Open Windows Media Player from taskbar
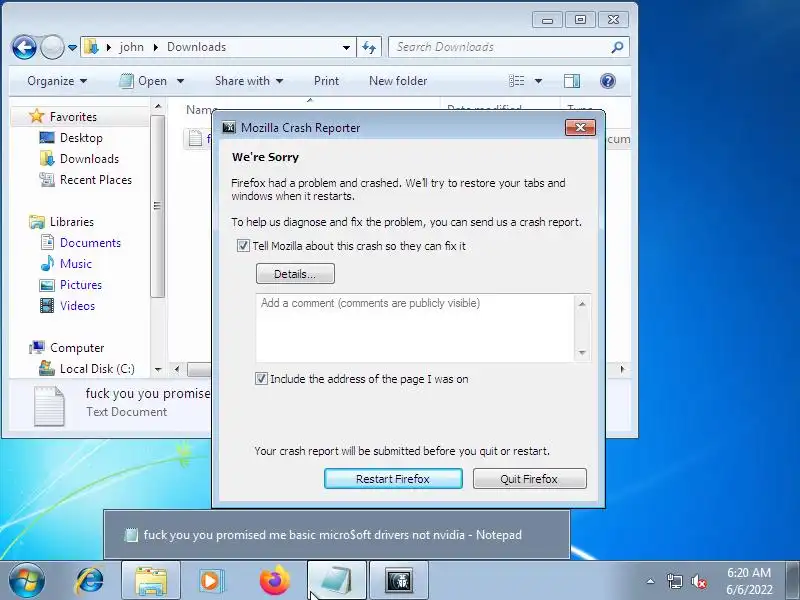The image size is (800, 600). [211, 581]
